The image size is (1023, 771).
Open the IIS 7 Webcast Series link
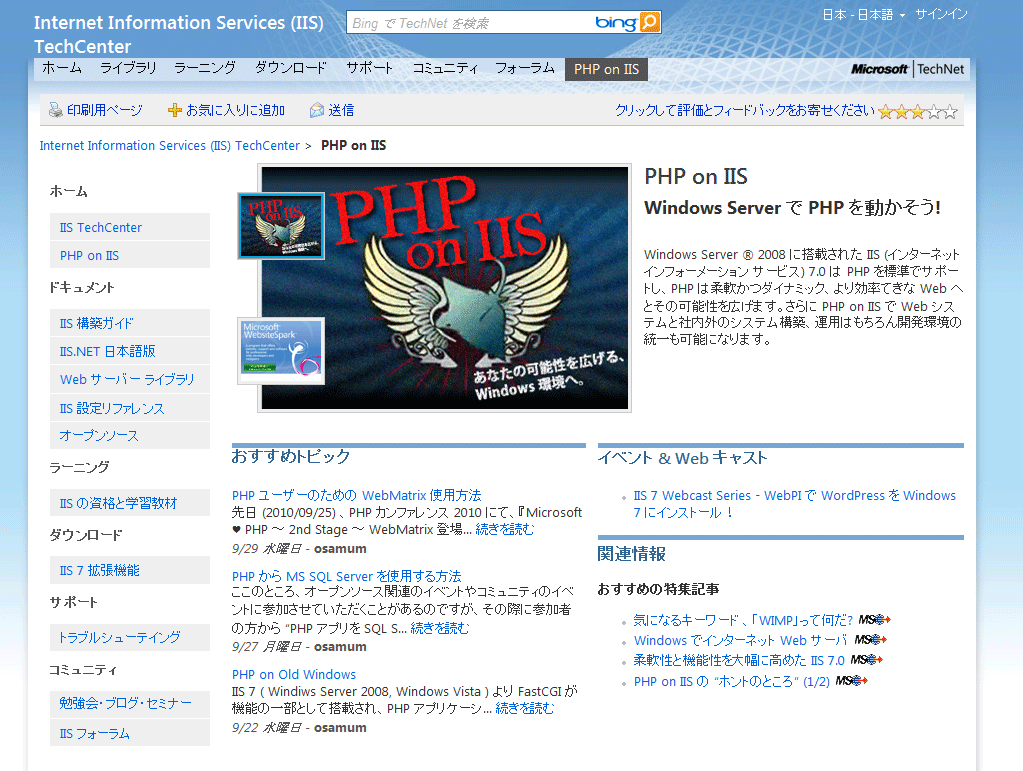[x=795, y=504]
